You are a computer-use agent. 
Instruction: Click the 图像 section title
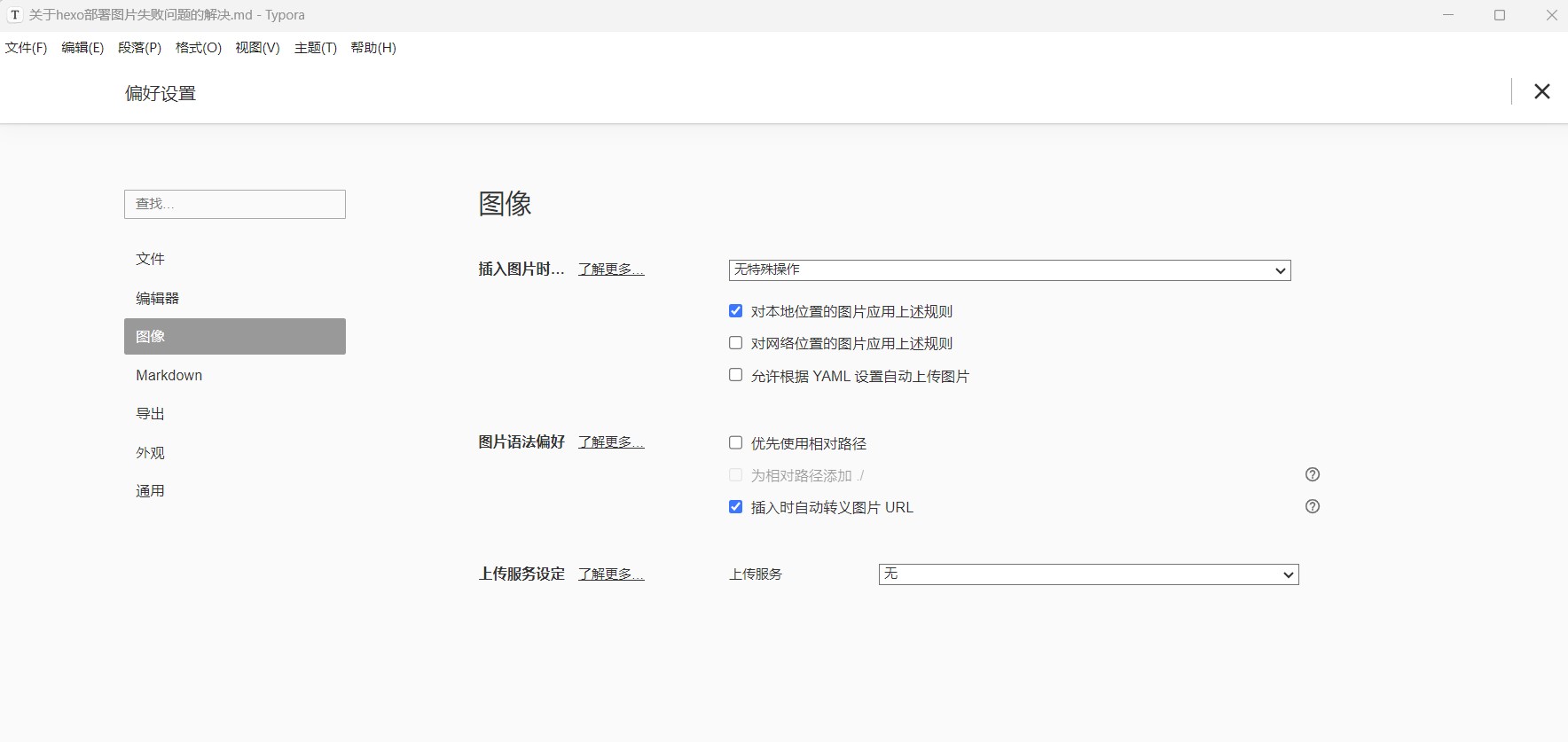(505, 204)
